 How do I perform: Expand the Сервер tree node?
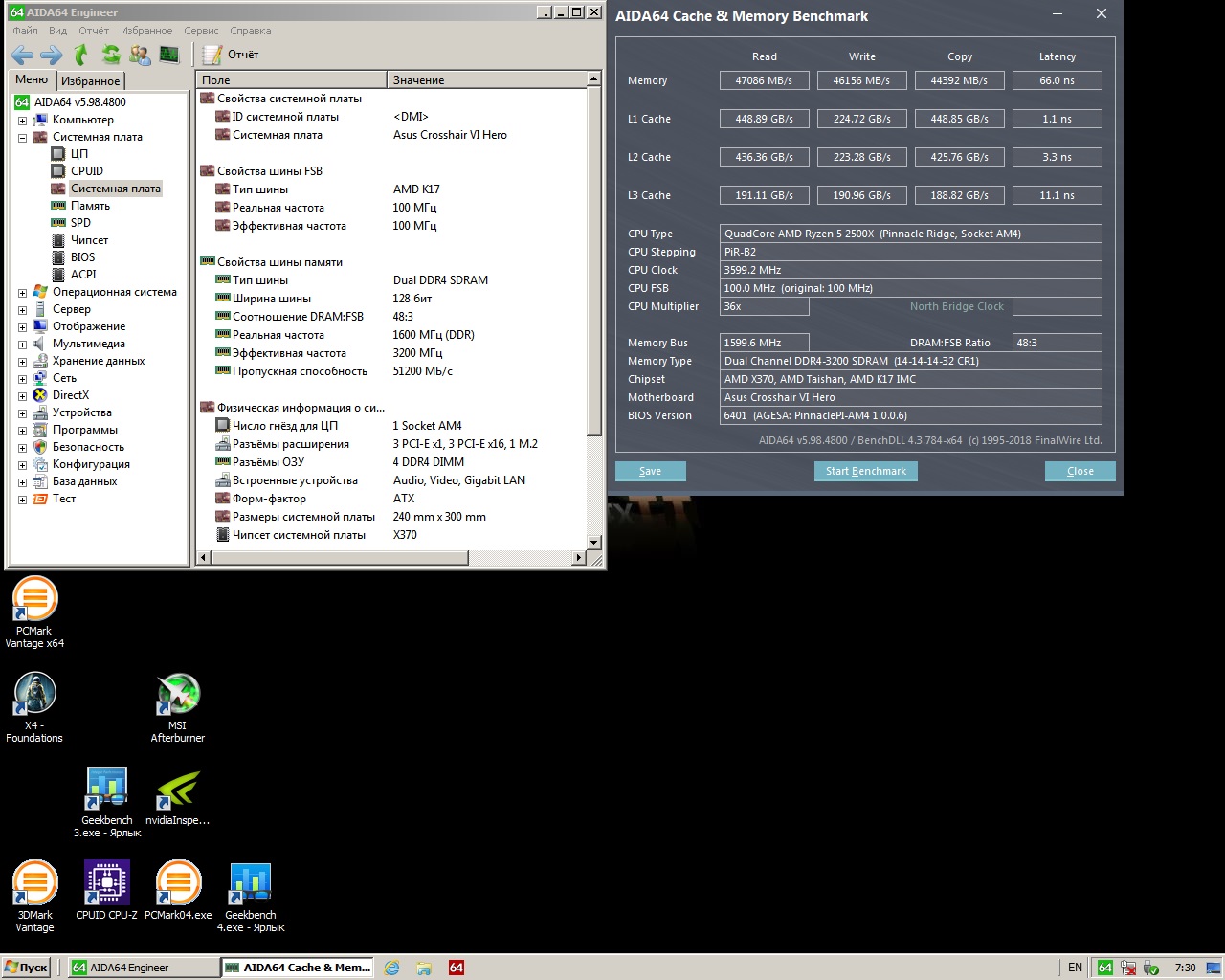click(x=22, y=310)
